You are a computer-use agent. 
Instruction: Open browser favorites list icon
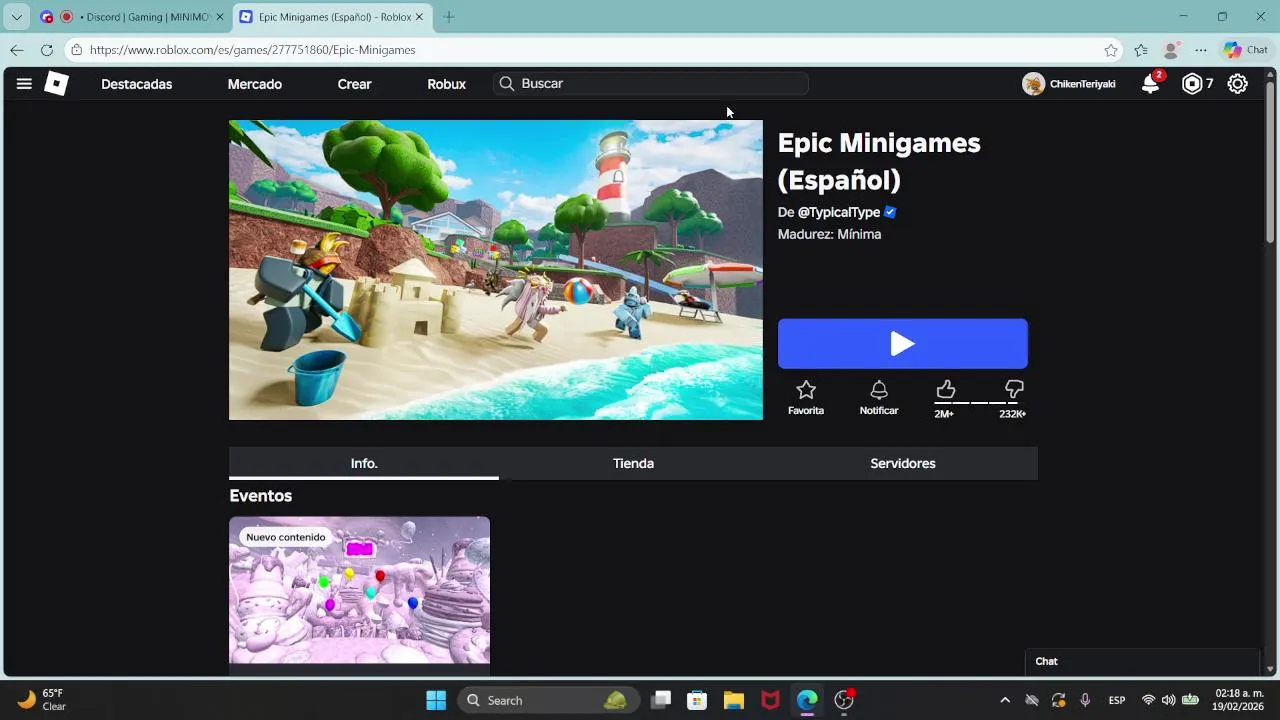click(1141, 50)
